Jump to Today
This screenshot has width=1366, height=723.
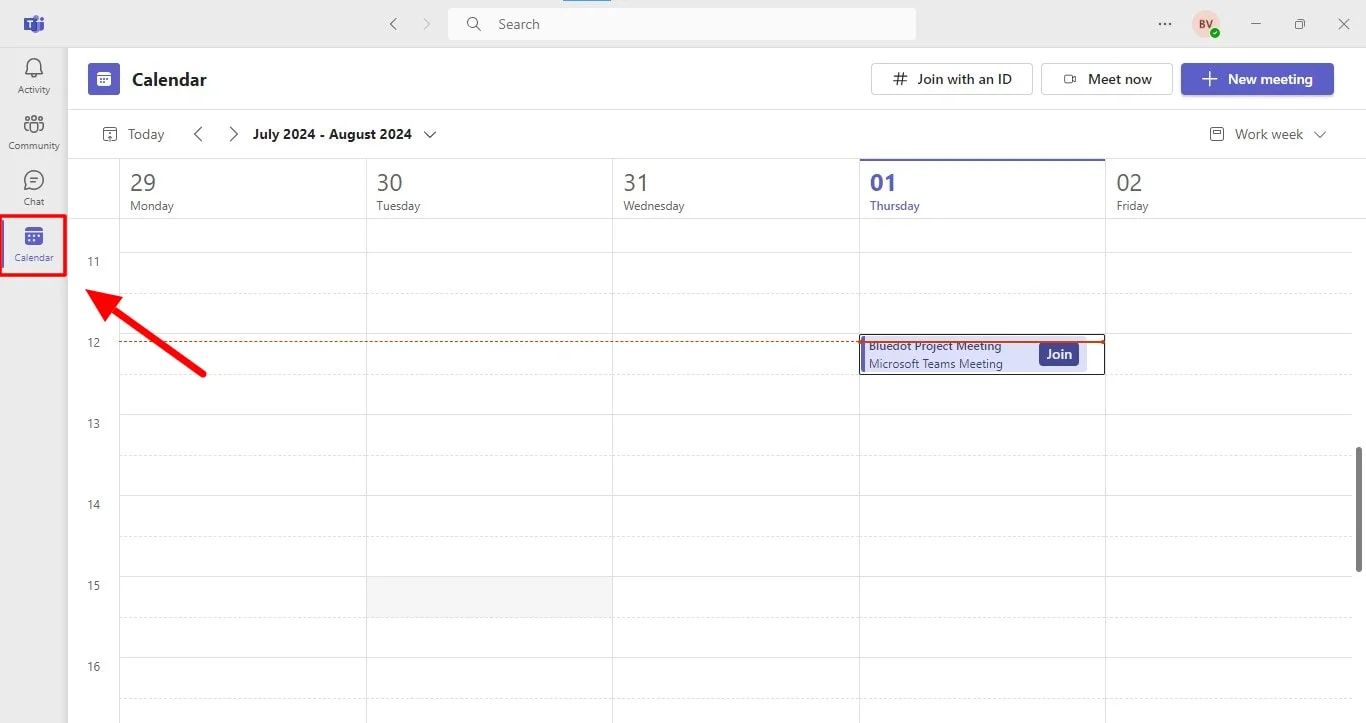pyautogui.click(x=133, y=134)
